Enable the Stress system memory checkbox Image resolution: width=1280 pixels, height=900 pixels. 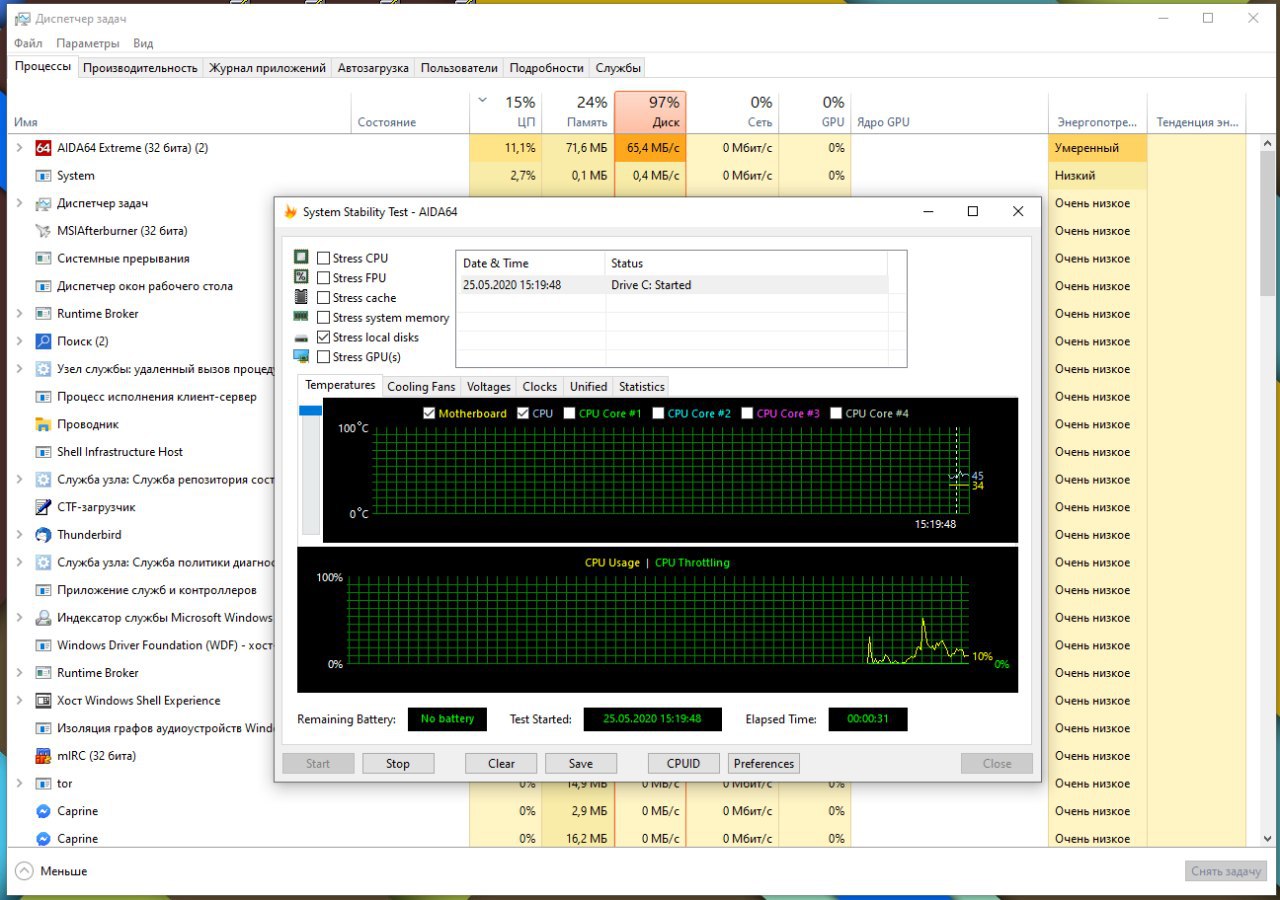point(323,318)
